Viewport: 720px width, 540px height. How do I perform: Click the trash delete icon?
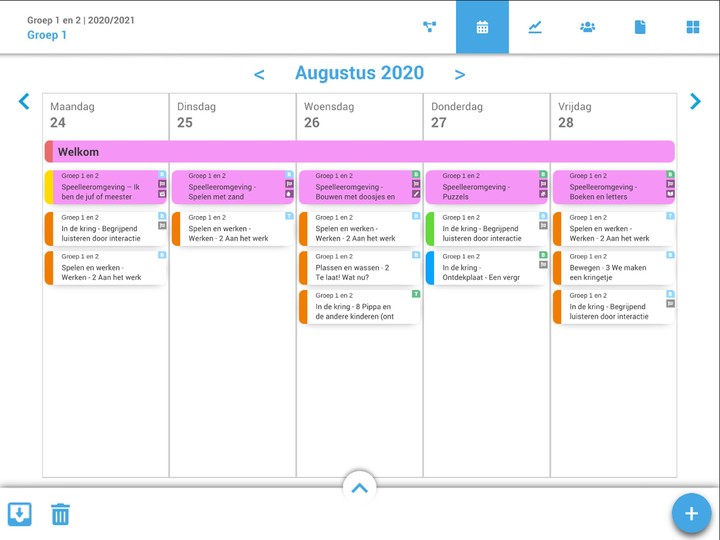coord(61,514)
